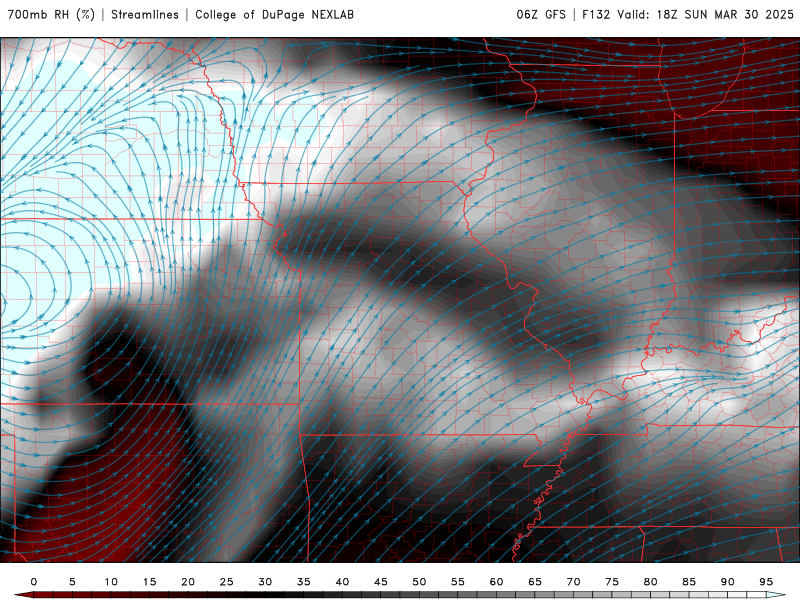Click the near-white colorbar segment between 90 and 95
800x600 pixels.
[746, 595]
